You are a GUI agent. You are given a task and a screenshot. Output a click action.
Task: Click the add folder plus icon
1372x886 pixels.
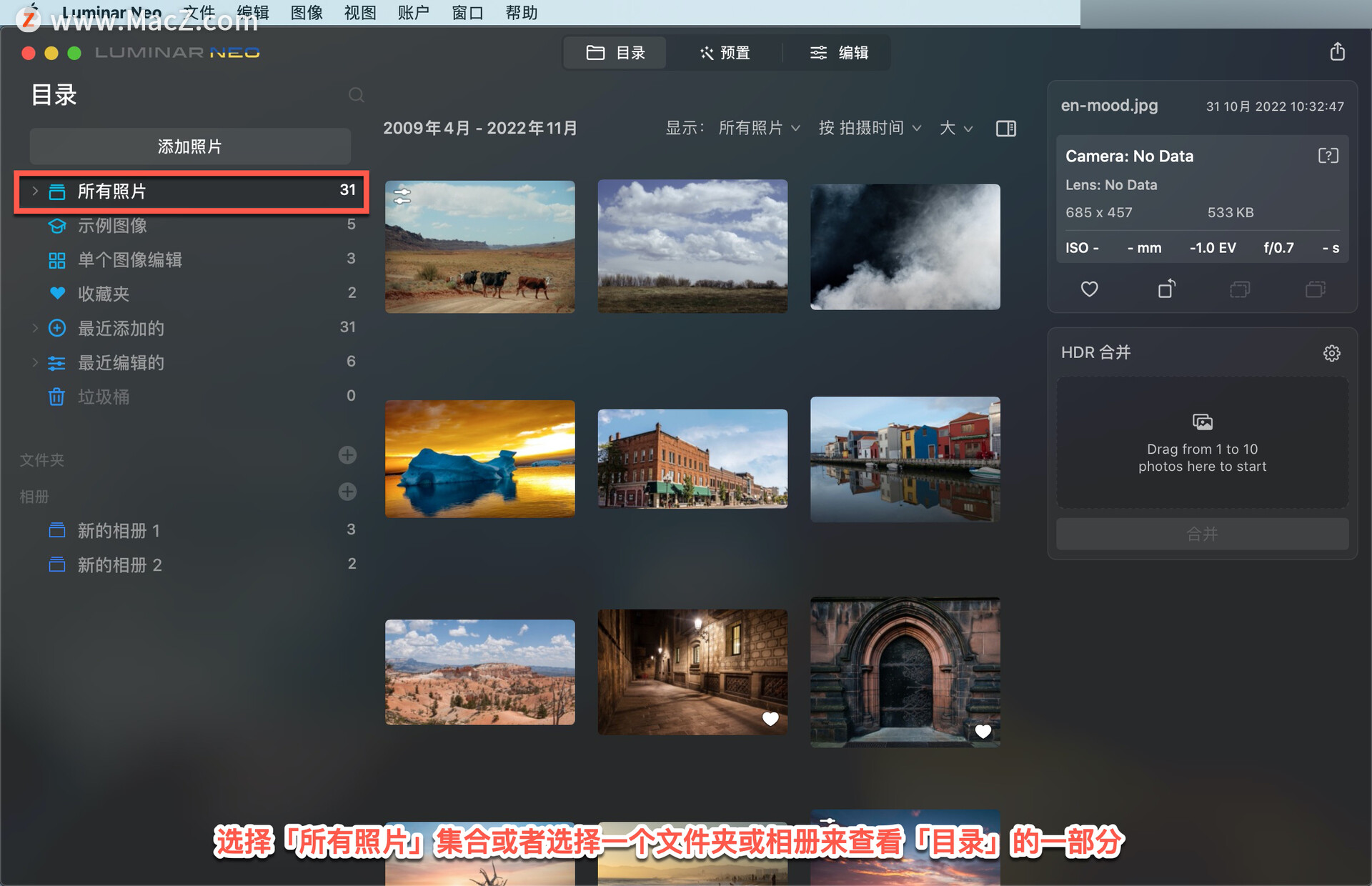point(349,457)
